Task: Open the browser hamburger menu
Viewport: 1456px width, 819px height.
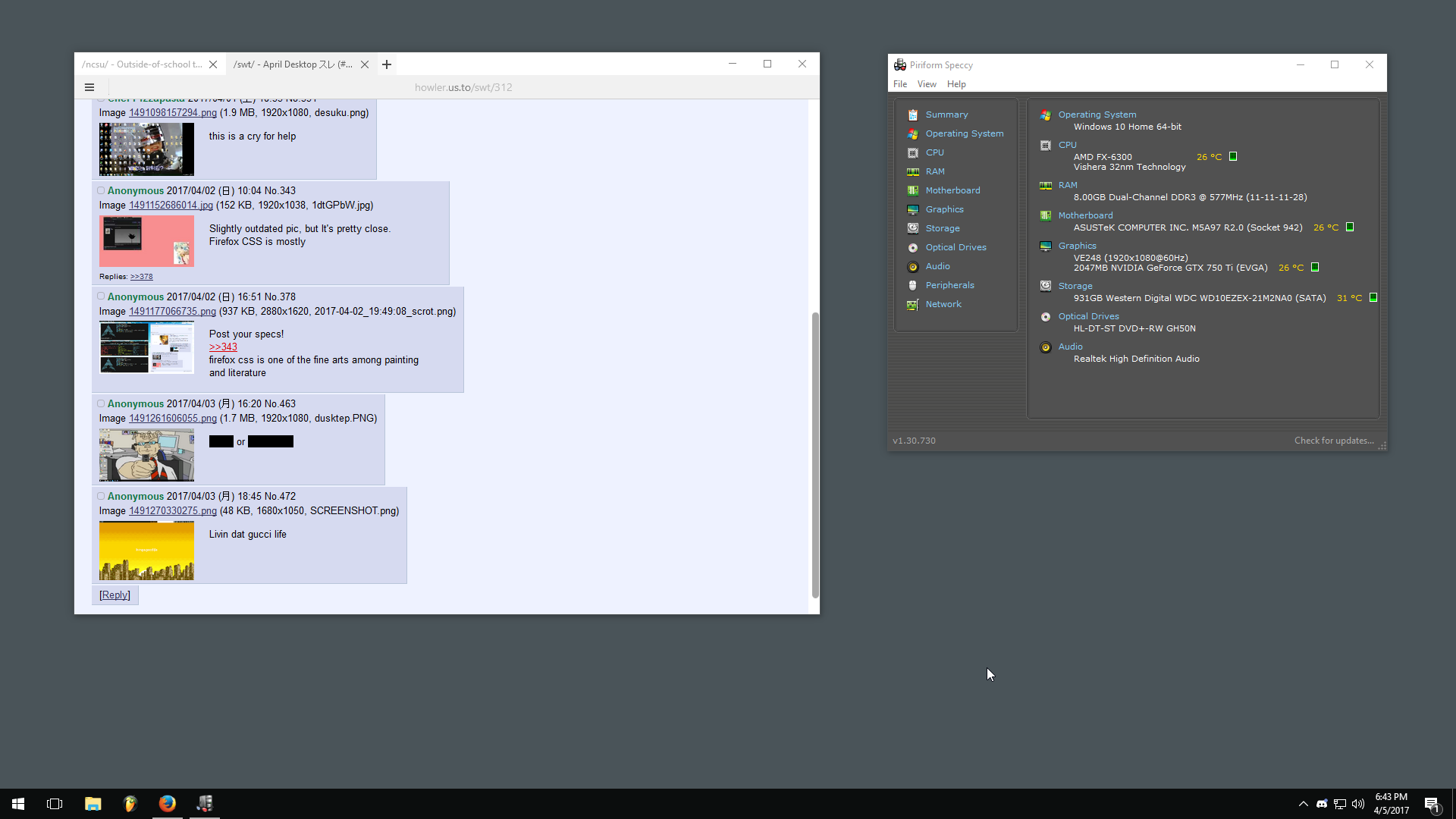Action: tap(89, 87)
